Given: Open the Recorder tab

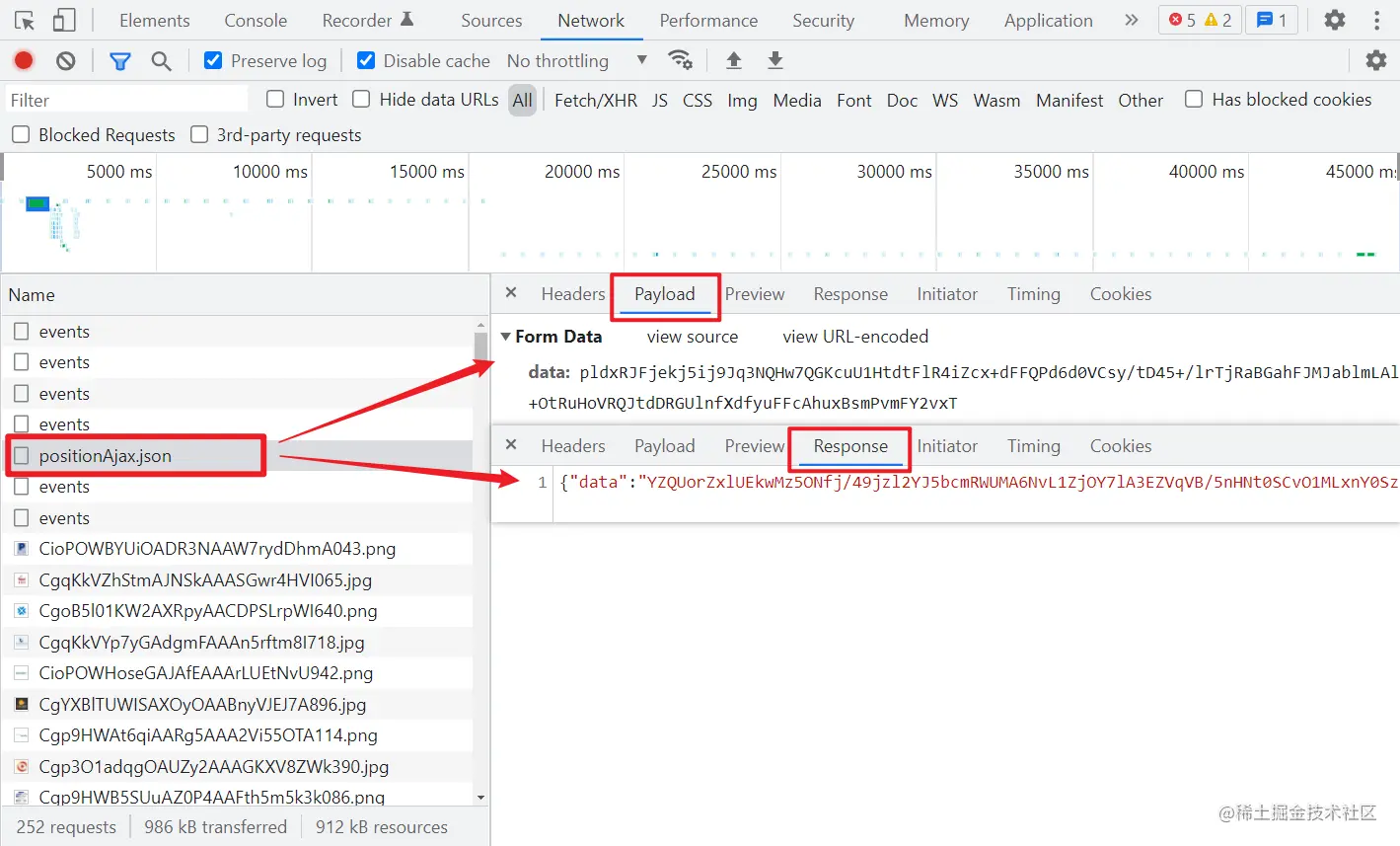Looking at the screenshot, I should pos(367,20).
